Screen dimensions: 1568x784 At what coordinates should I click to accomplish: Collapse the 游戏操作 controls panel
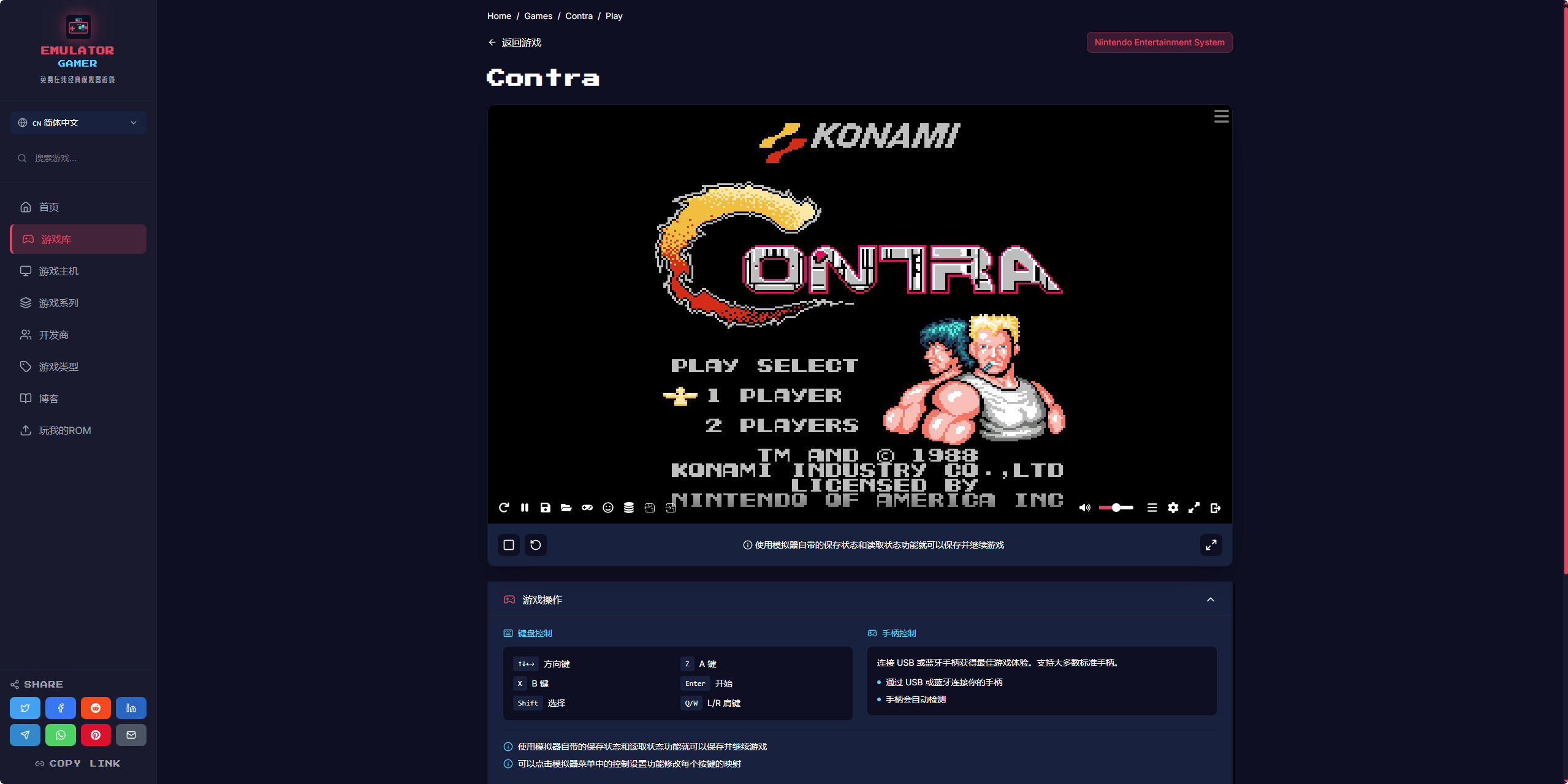(x=1211, y=599)
